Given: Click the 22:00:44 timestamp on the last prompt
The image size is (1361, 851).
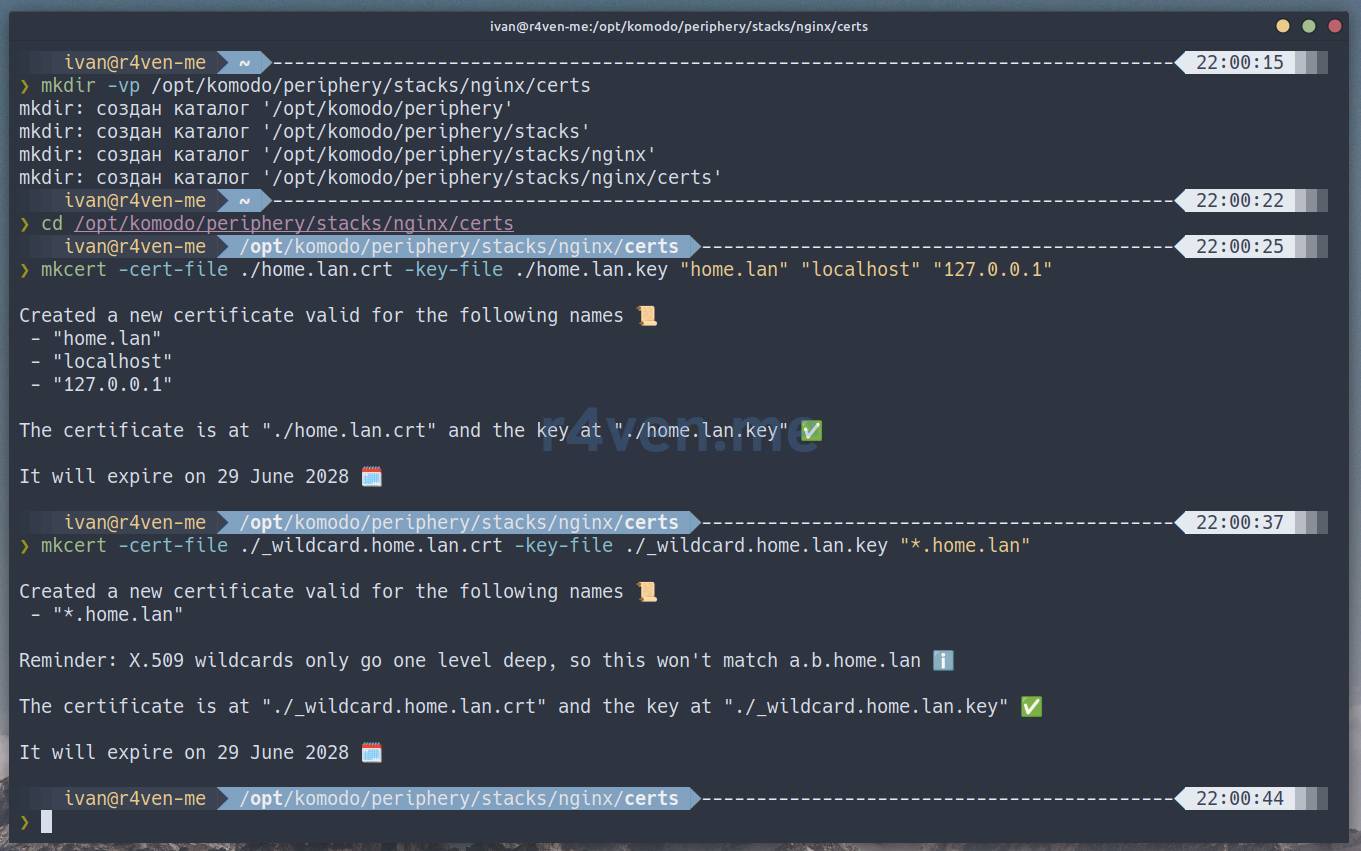Looking at the screenshot, I should (1239, 798).
